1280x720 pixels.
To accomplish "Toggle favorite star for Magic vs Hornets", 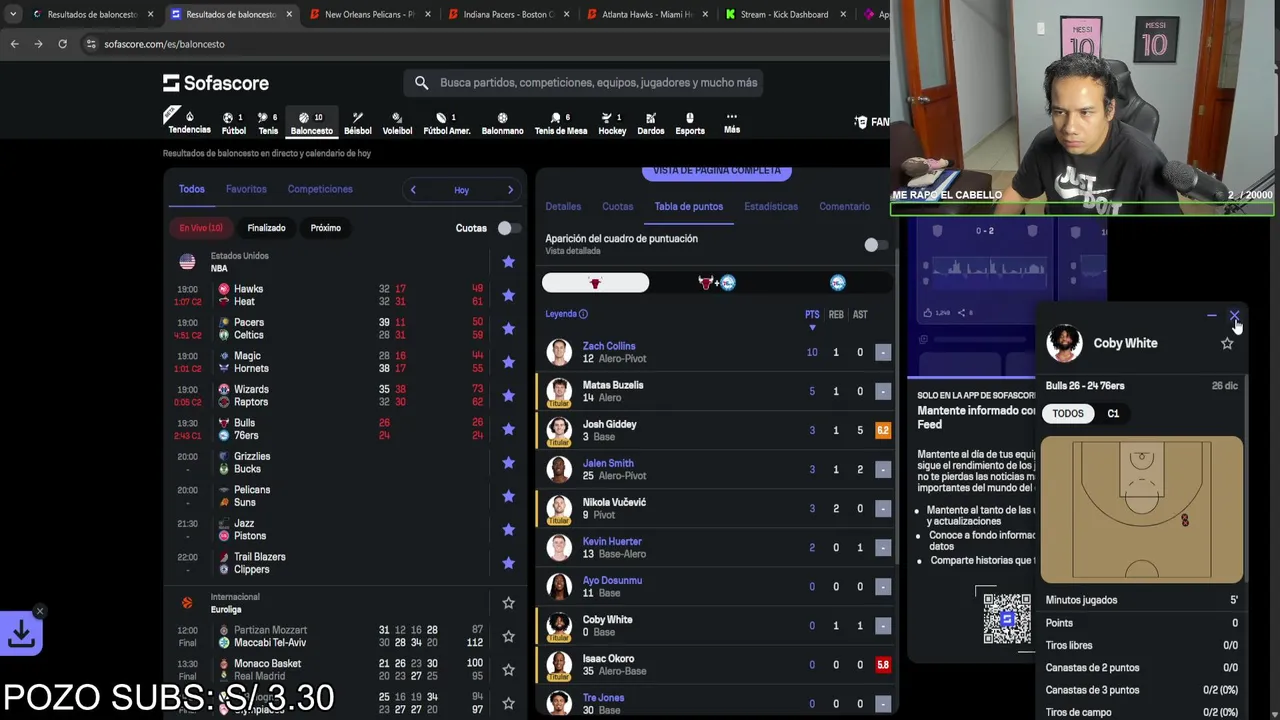I will (x=508, y=362).
